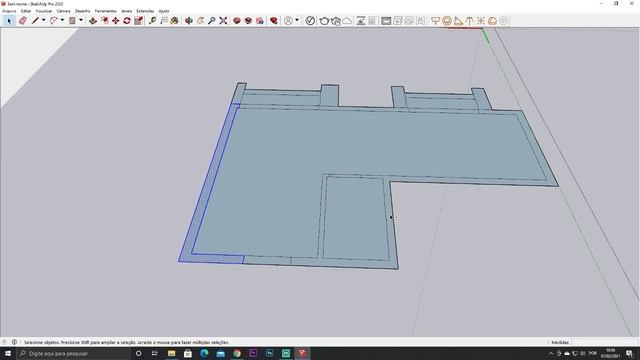Select the Offset tool
This screenshot has height=360, width=640.
[104, 20]
